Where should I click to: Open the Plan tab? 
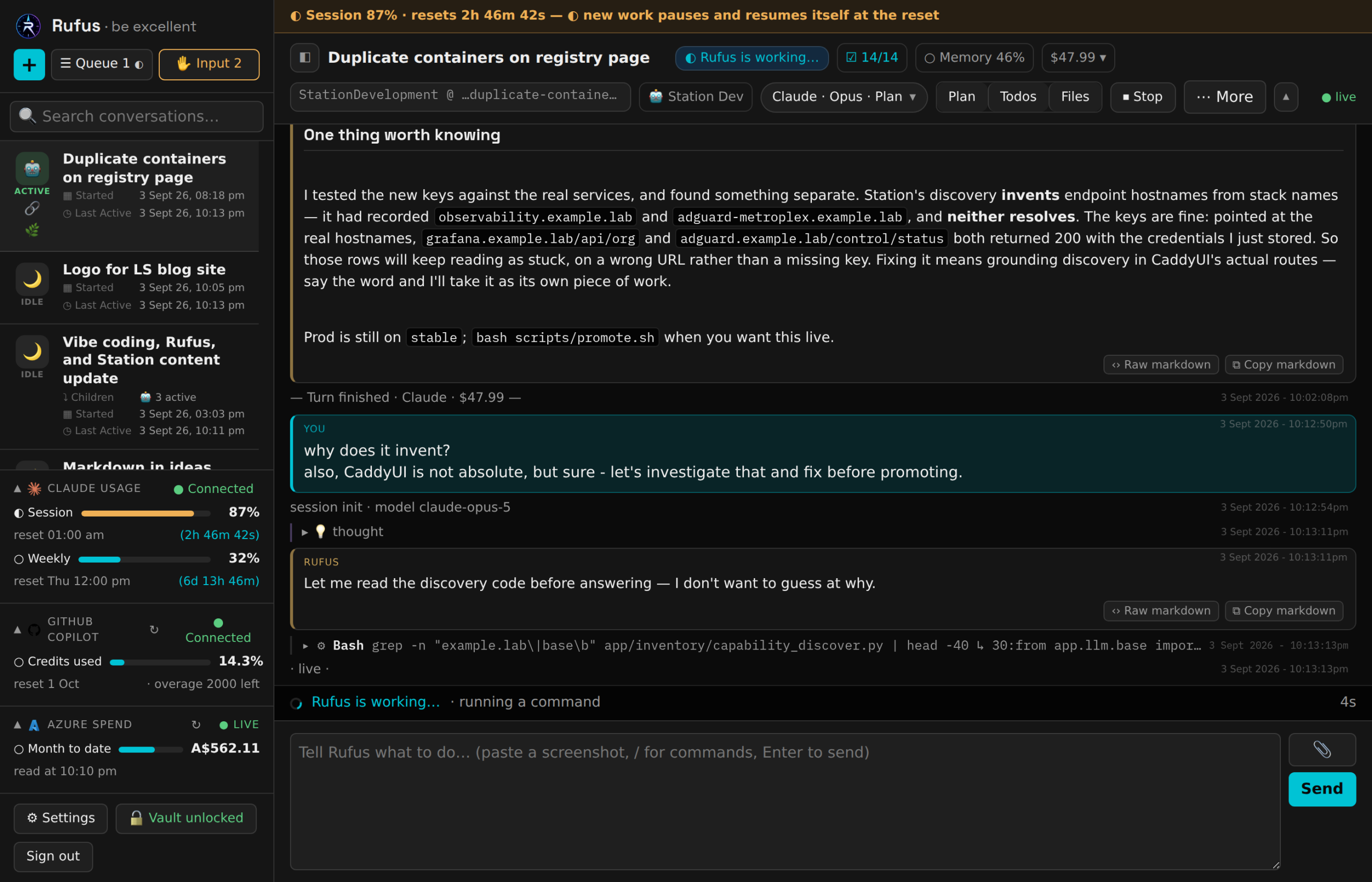(x=961, y=97)
